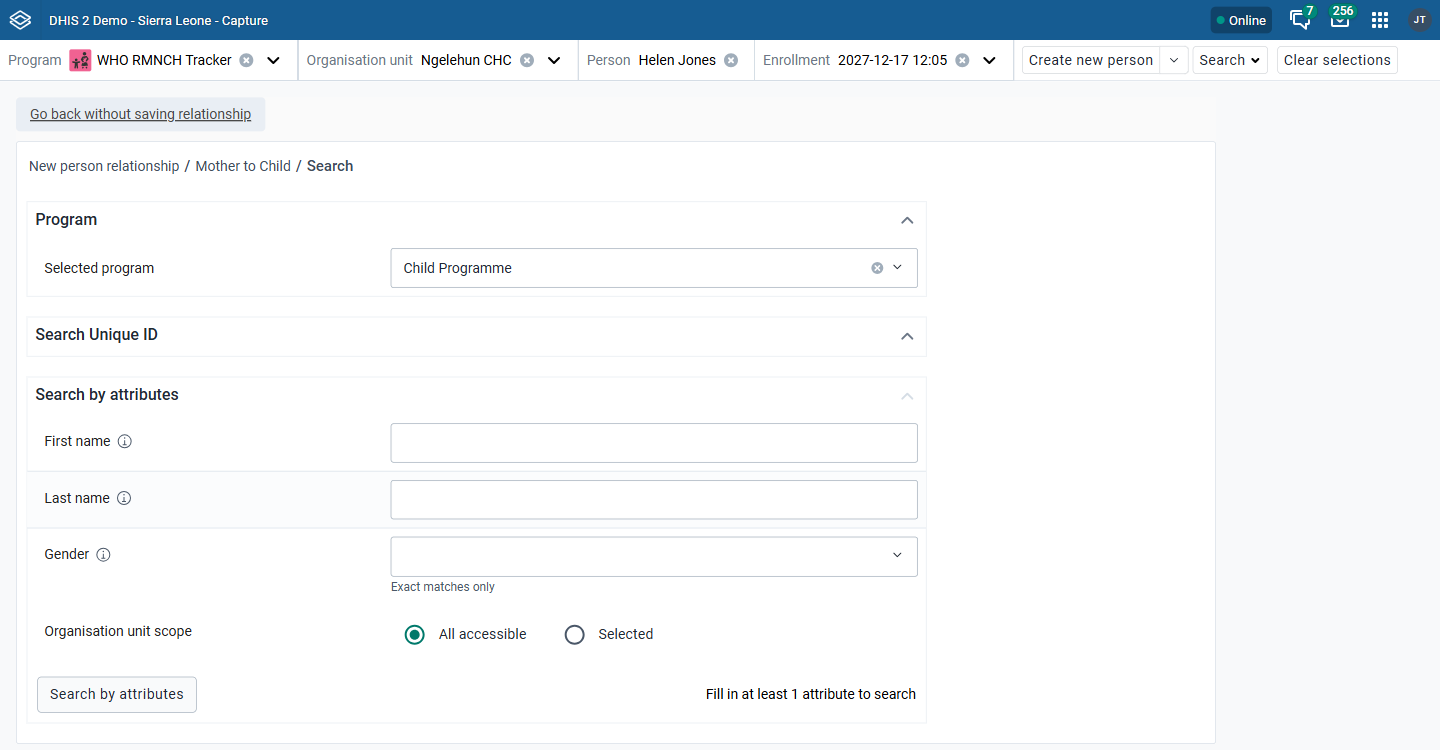Show info tooltip for Gender
The image size is (1440, 750).
103,554
